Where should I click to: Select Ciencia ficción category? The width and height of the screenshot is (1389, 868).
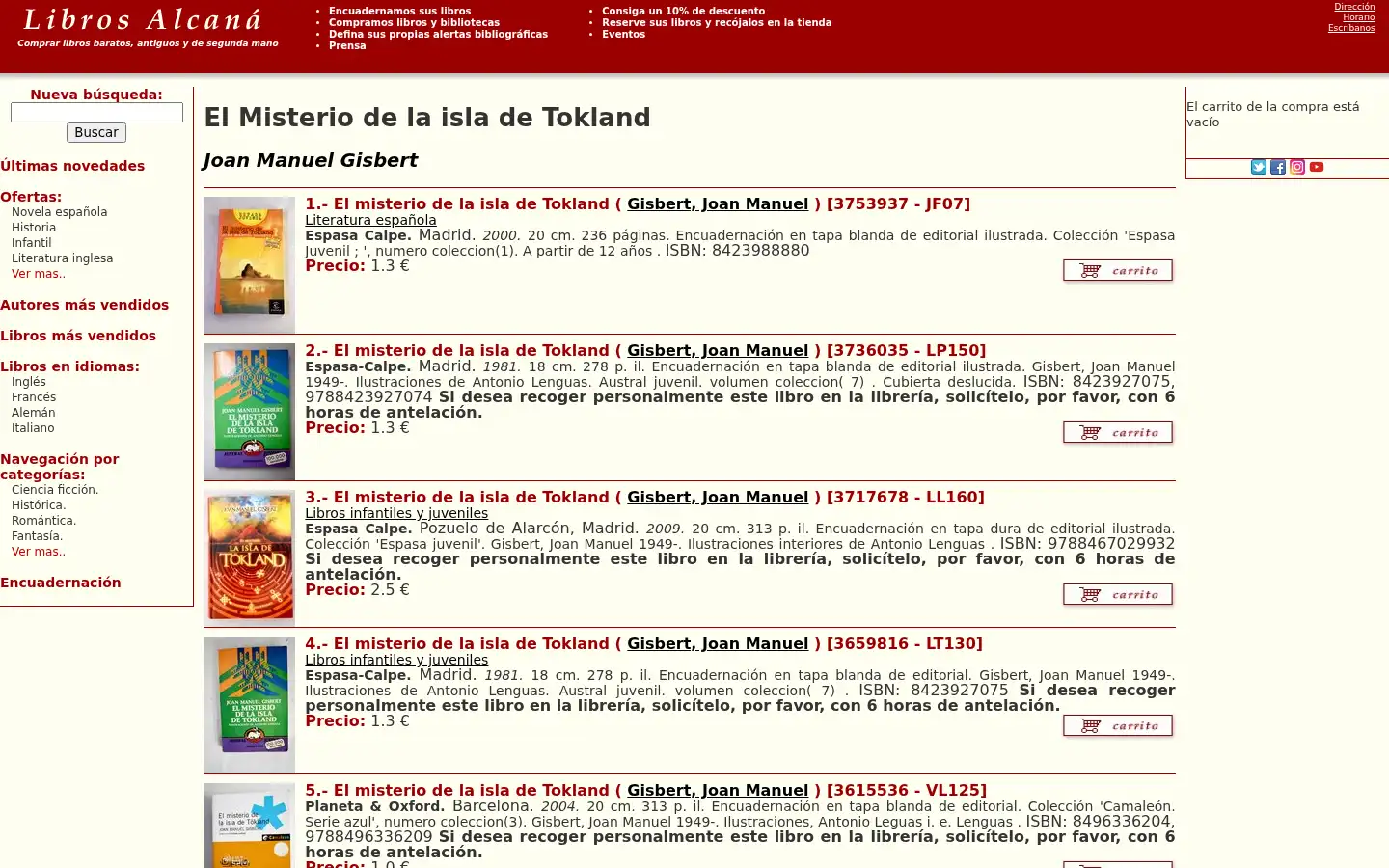55,490
